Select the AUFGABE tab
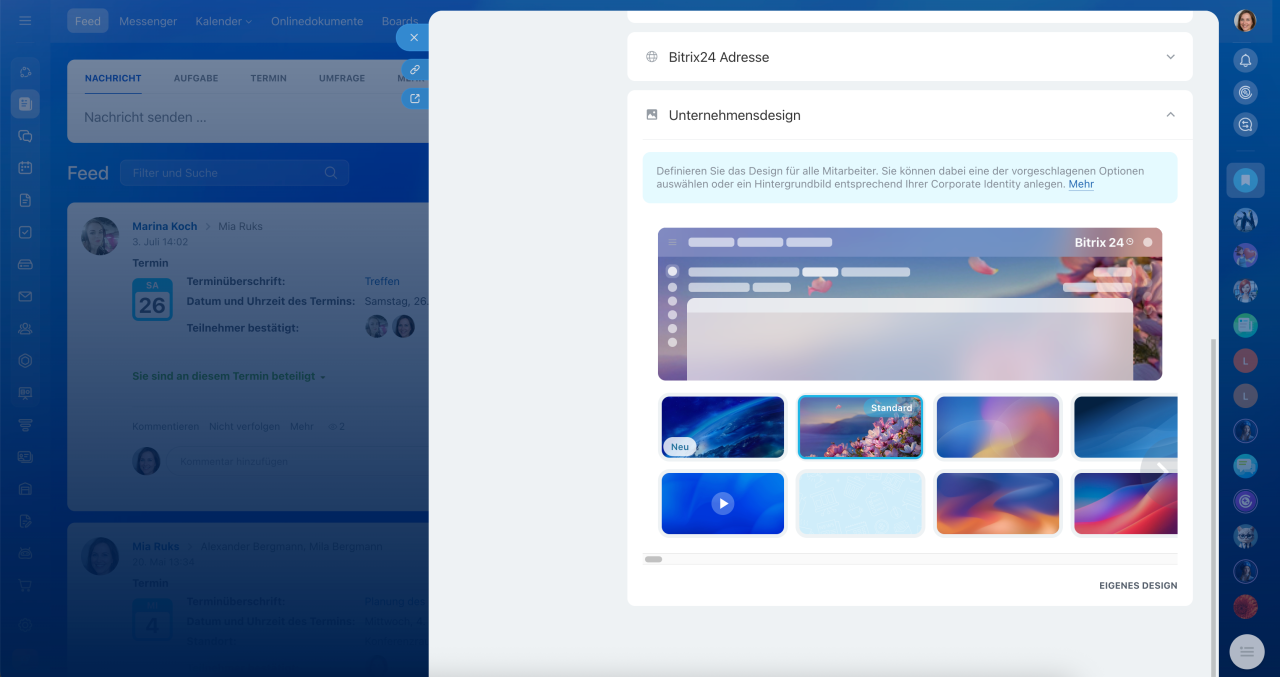Image resolution: width=1280 pixels, height=677 pixels. point(196,78)
